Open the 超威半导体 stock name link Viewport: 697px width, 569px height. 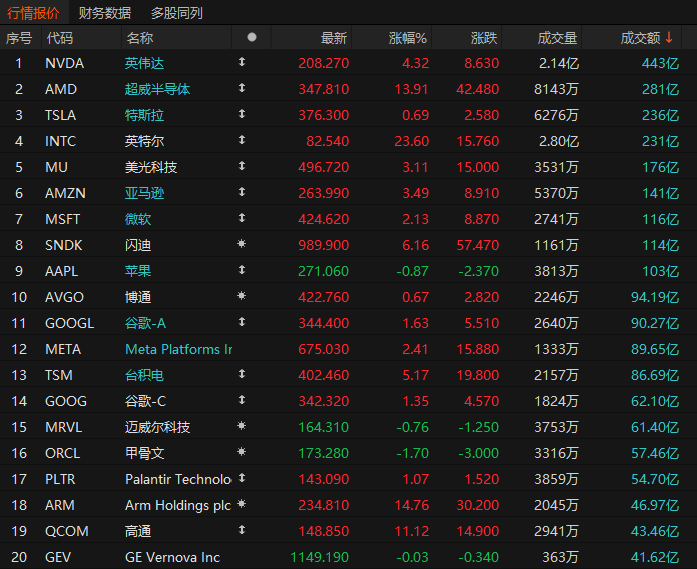[x=157, y=89]
